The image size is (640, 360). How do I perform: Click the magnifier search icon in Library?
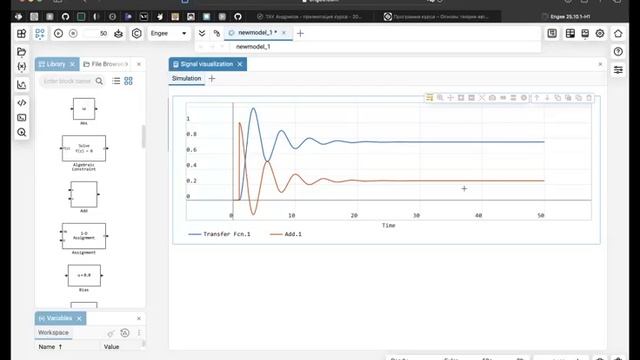[99, 81]
